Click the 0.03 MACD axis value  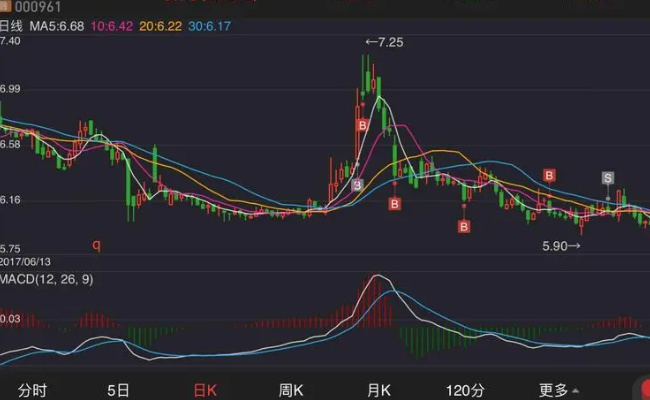point(10,319)
